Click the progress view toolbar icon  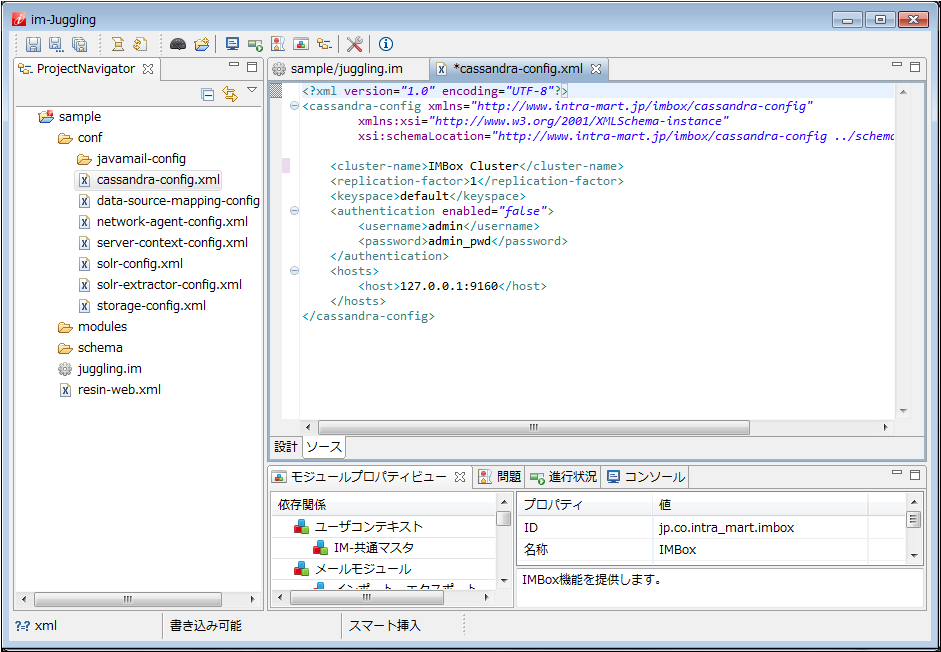click(255, 44)
